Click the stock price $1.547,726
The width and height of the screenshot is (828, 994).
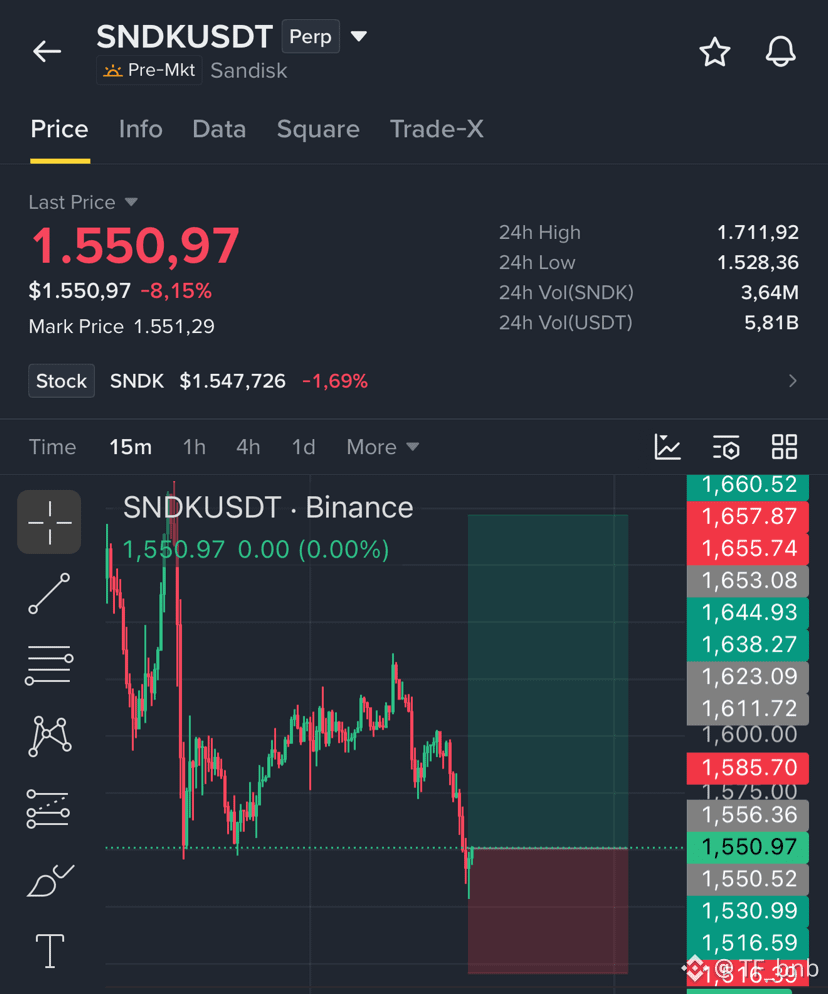[x=233, y=381]
